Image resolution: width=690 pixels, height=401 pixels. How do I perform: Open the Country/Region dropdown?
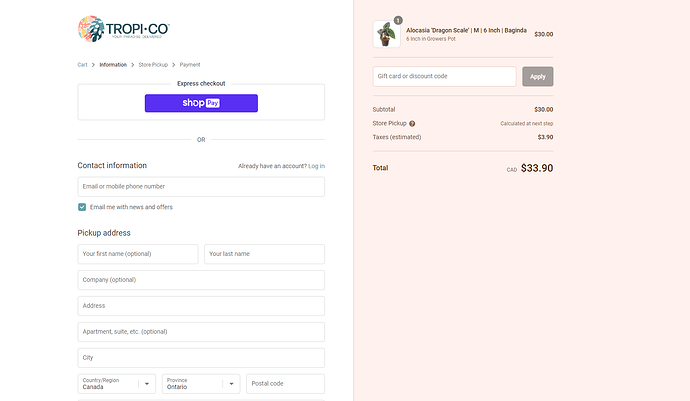(117, 384)
